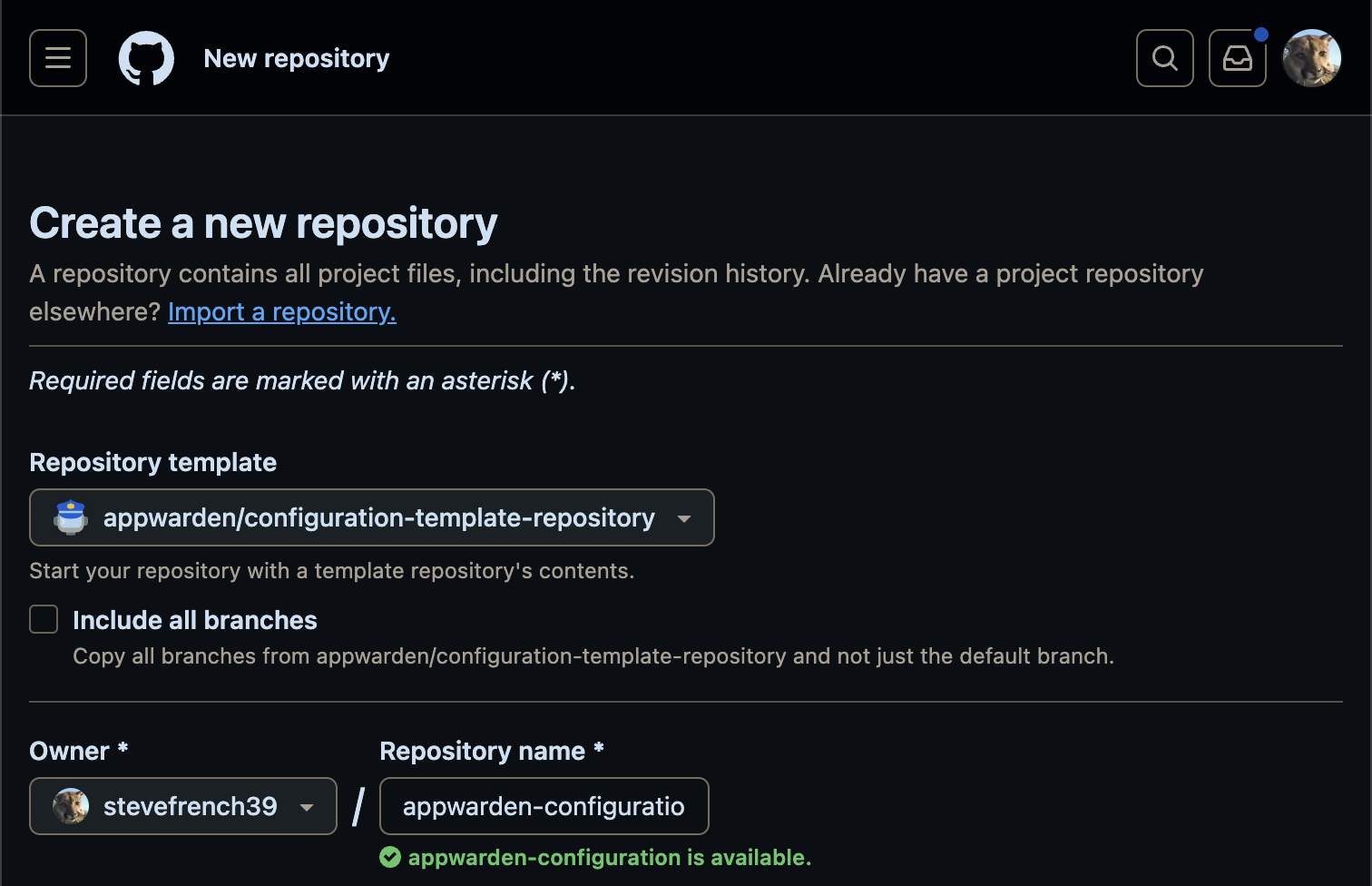1372x886 pixels.
Task: Open your profile avatar menu
Action: 1311,58
